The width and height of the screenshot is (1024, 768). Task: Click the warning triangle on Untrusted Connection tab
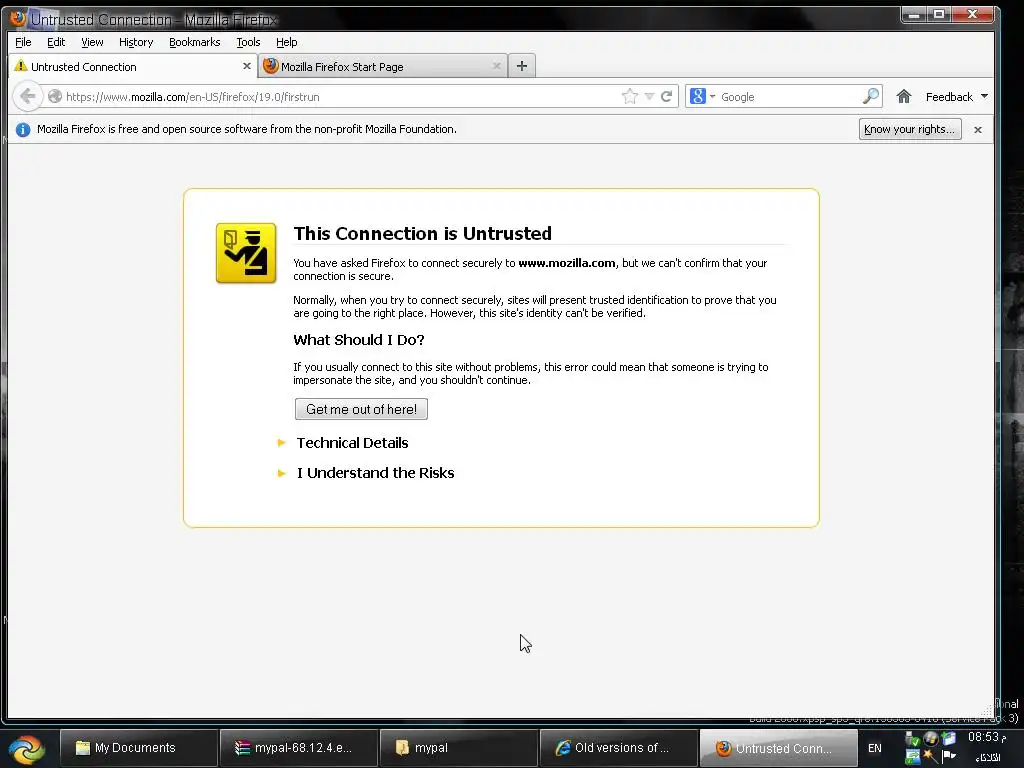point(21,66)
